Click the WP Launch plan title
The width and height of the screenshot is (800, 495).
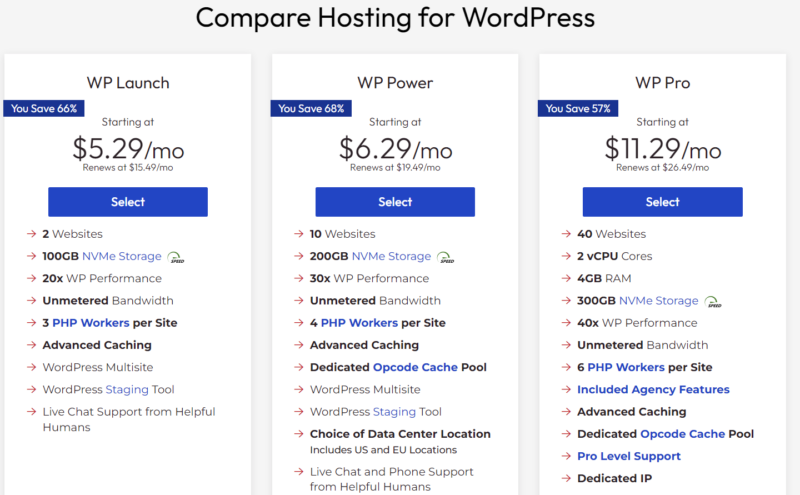pos(128,83)
